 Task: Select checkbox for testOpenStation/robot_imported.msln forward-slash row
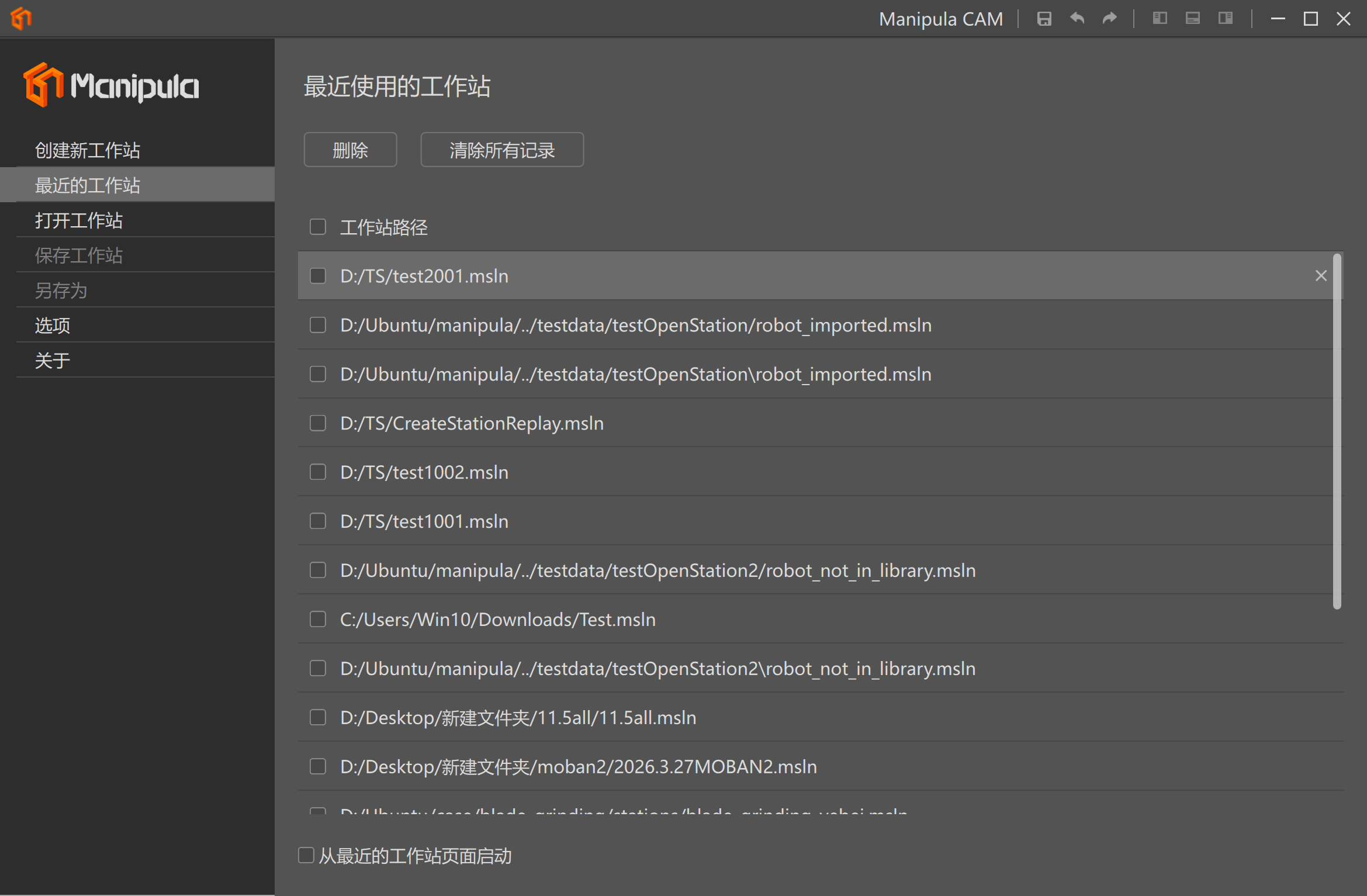point(318,325)
